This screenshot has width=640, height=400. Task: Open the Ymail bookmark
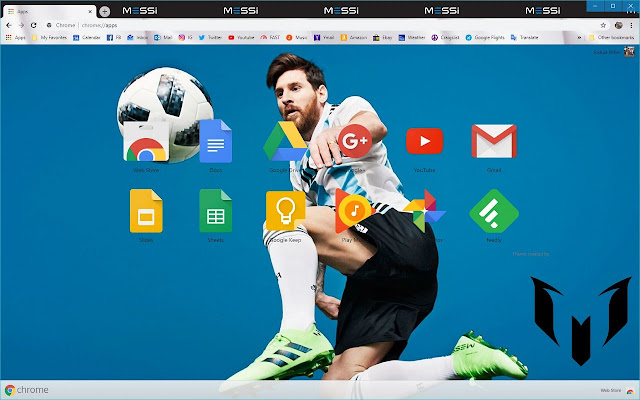[x=324, y=38]
